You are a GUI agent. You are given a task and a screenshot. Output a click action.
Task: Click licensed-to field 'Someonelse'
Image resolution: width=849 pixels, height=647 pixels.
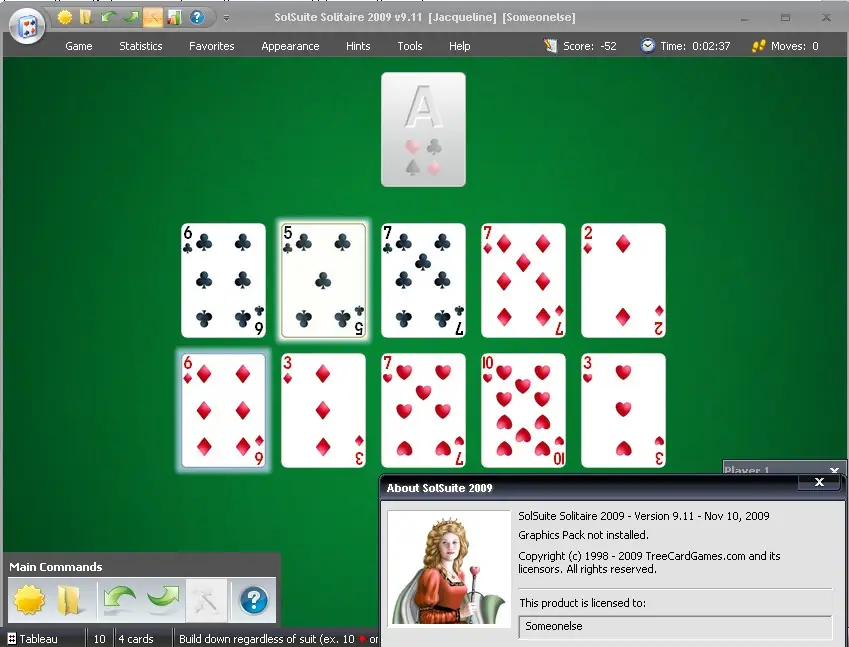tap(675, 626)
